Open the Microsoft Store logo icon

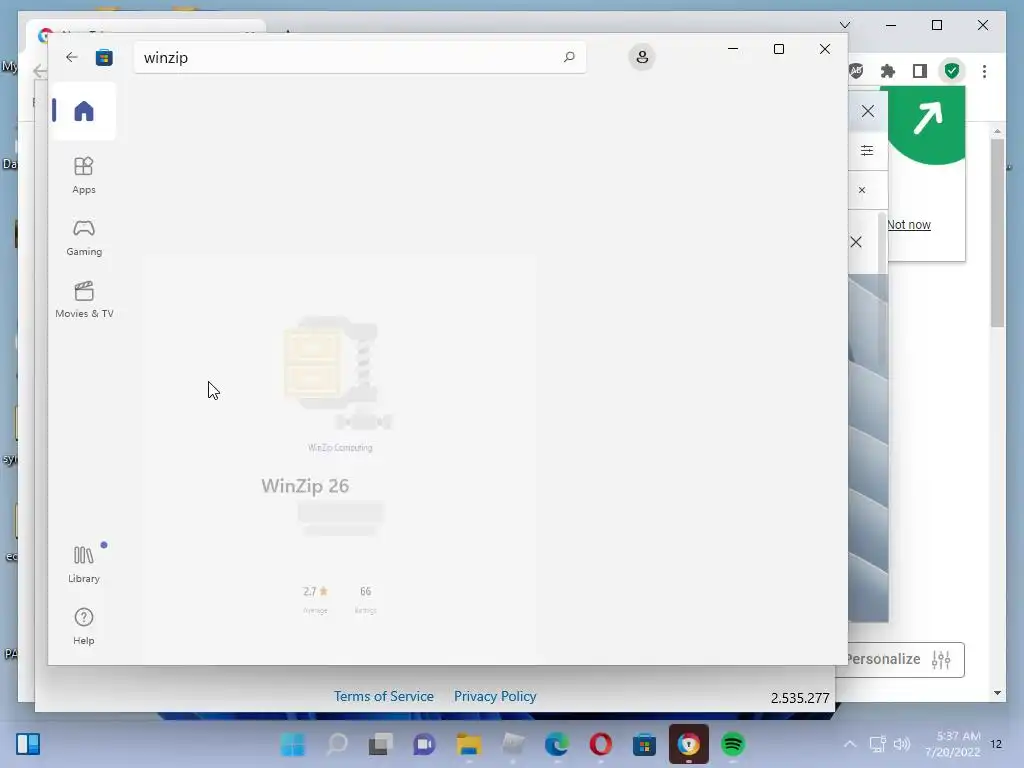pos(104,57)
